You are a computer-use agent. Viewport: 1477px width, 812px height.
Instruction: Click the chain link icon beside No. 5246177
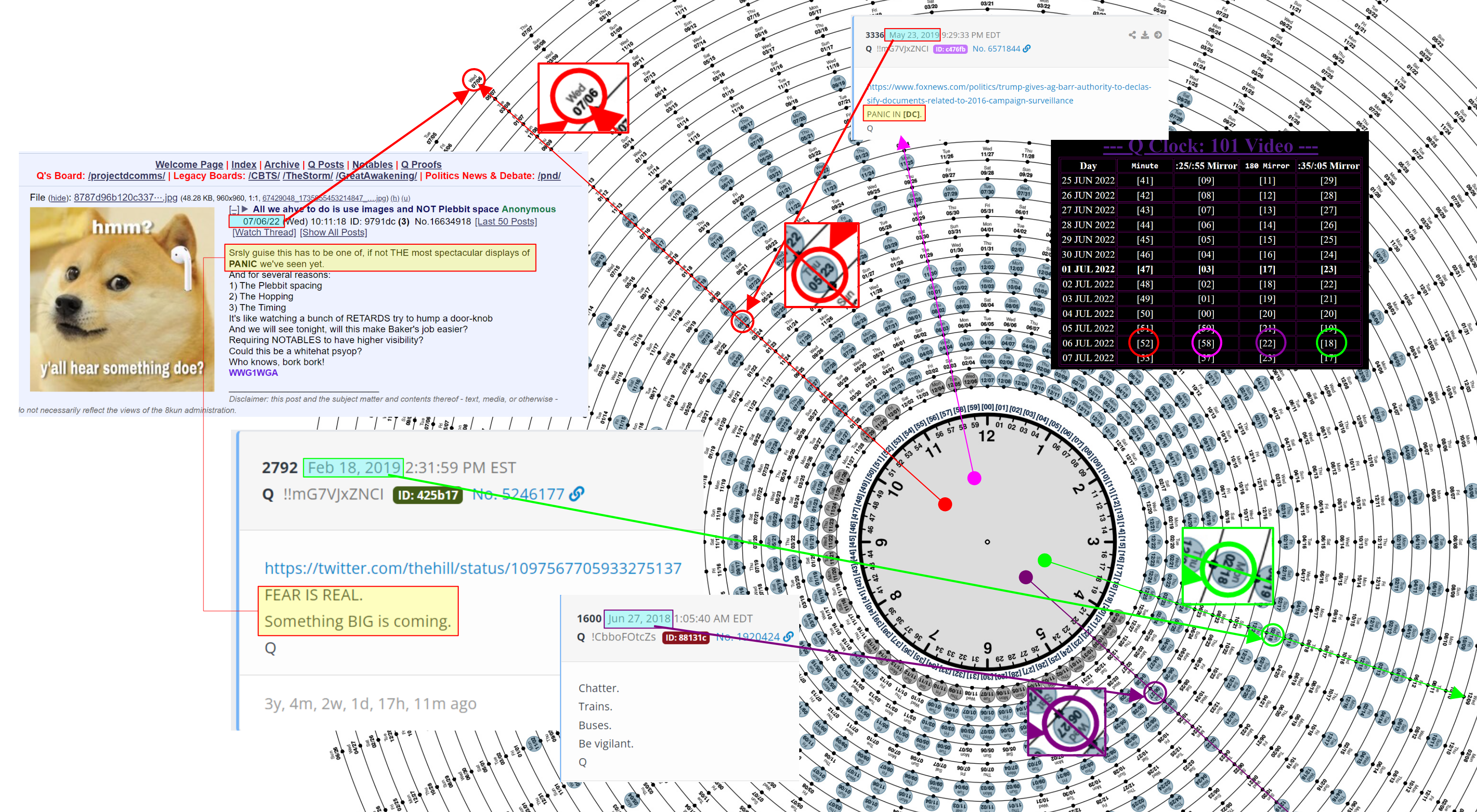[x=576, y=493]
